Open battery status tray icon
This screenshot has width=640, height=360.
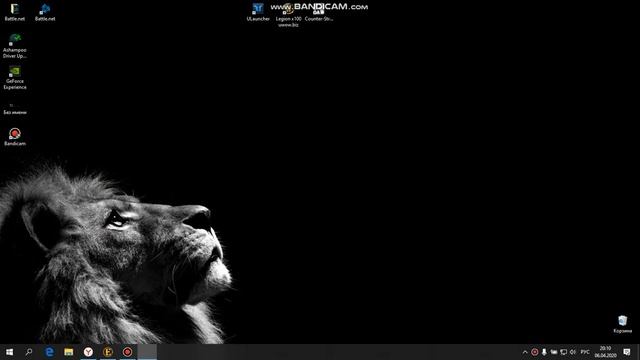[x=554, y=352]
